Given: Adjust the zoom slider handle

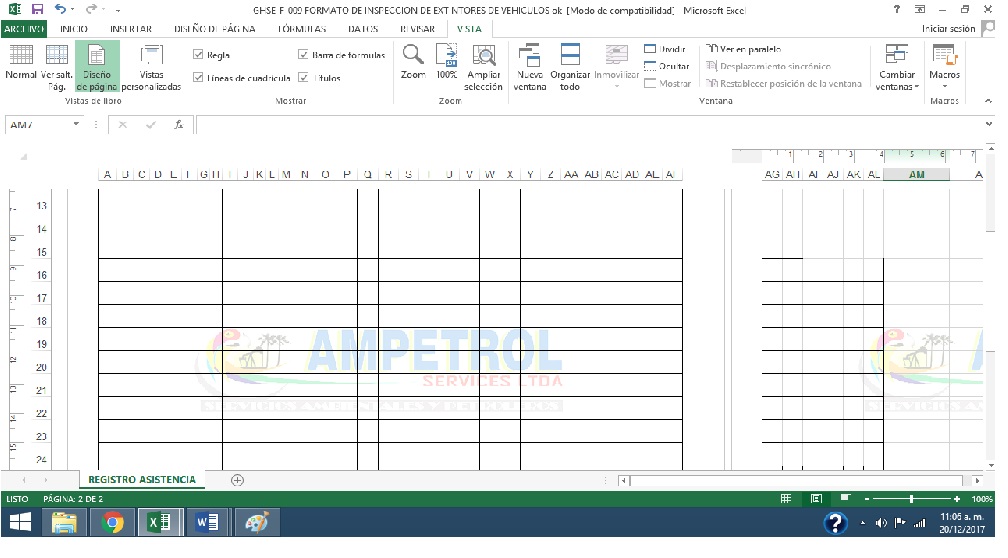Looking at the screenshot, I should coord(911,499).
